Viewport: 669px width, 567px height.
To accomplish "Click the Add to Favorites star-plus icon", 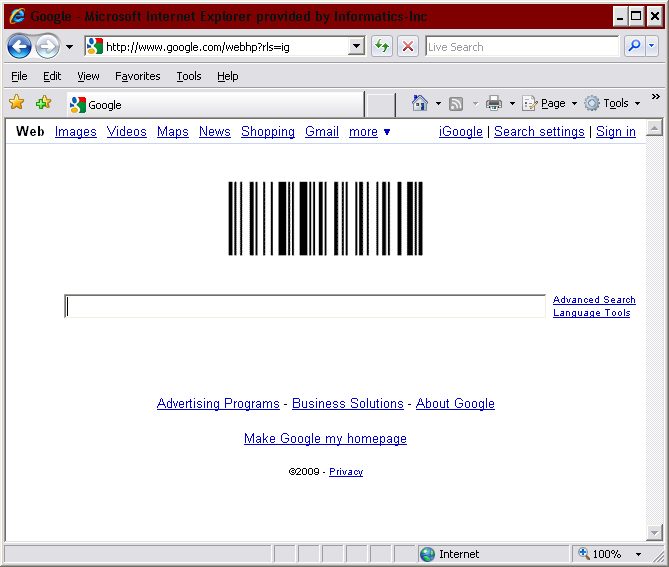I will 44,102.
